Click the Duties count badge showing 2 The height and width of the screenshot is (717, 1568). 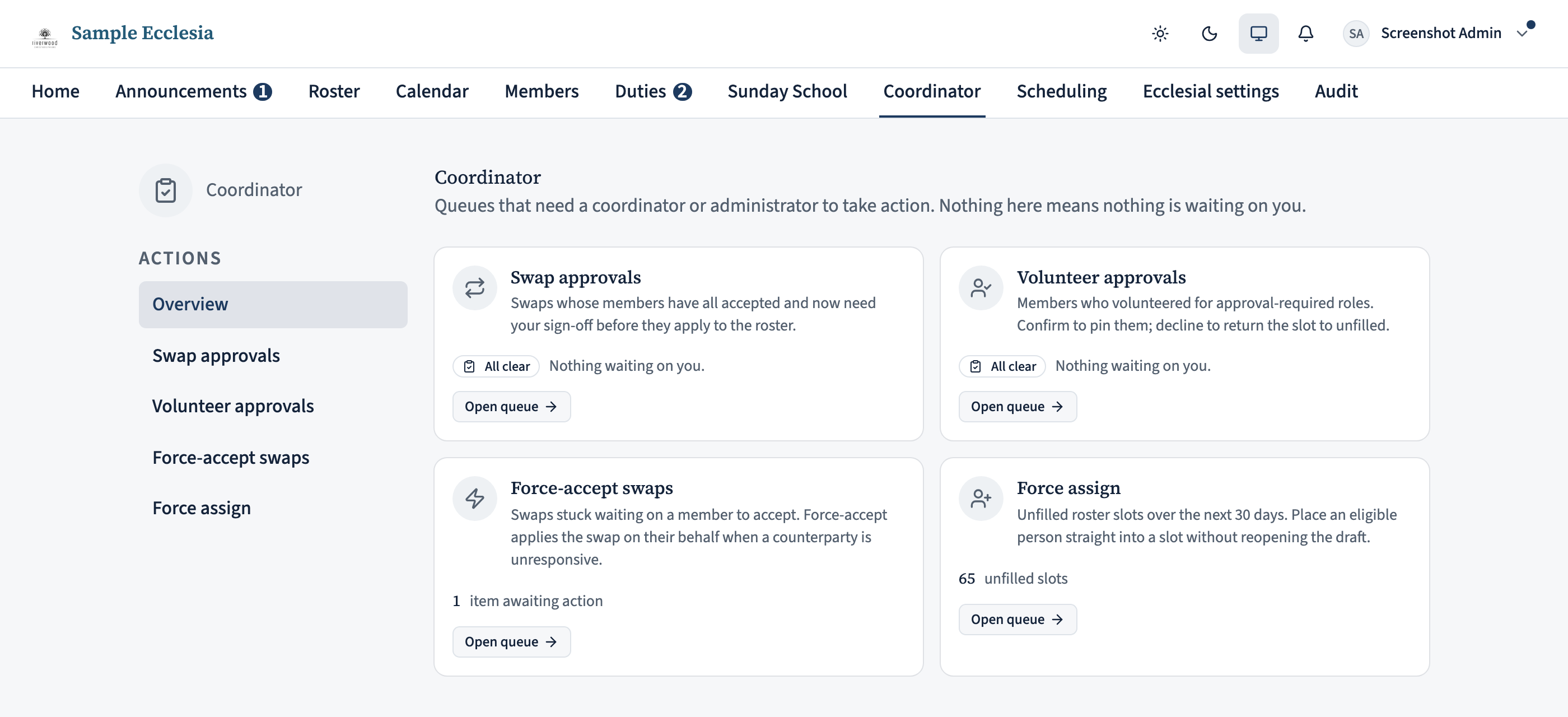click(682, 91)
